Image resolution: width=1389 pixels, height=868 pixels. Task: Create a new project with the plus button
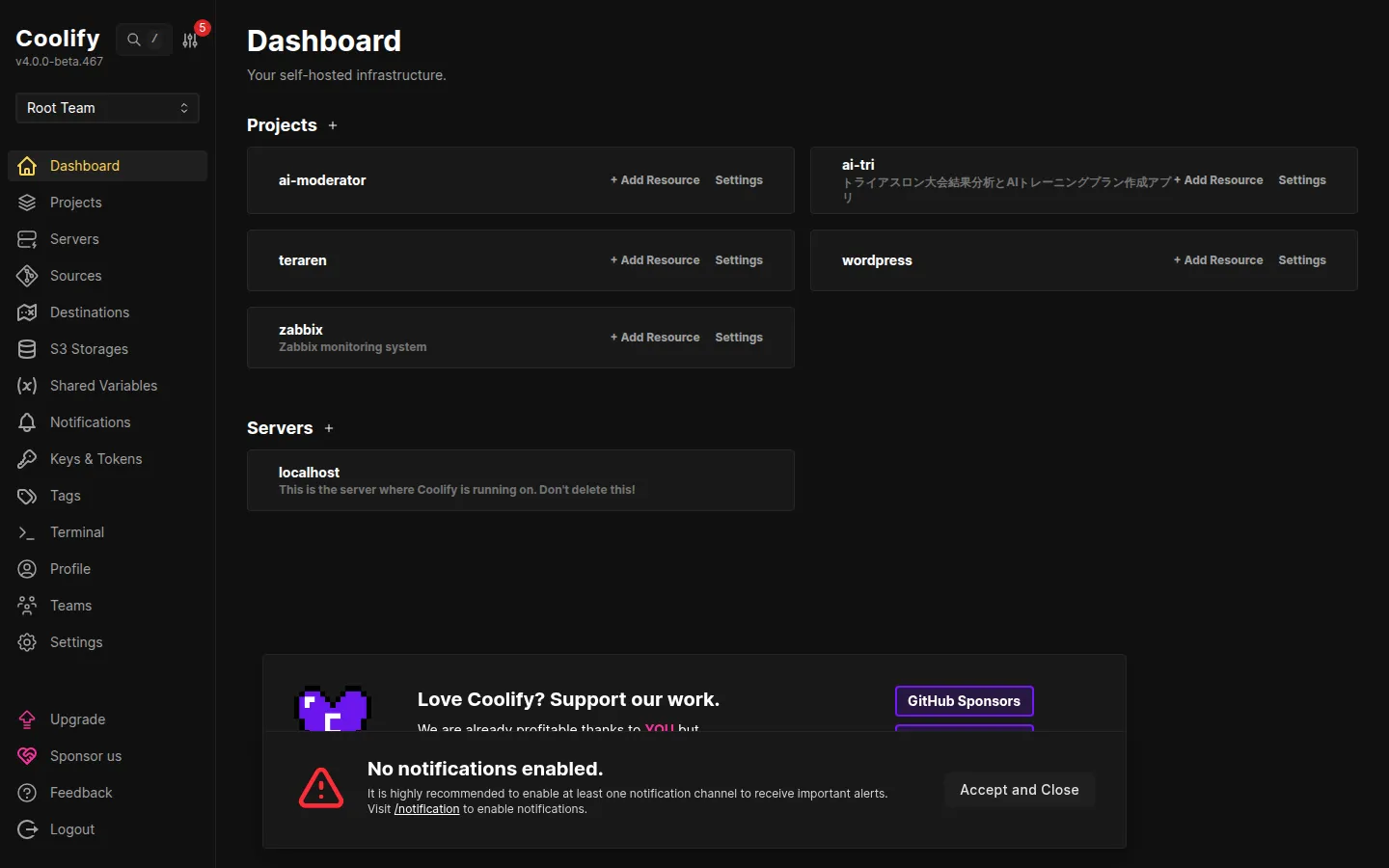pos(332,125)
